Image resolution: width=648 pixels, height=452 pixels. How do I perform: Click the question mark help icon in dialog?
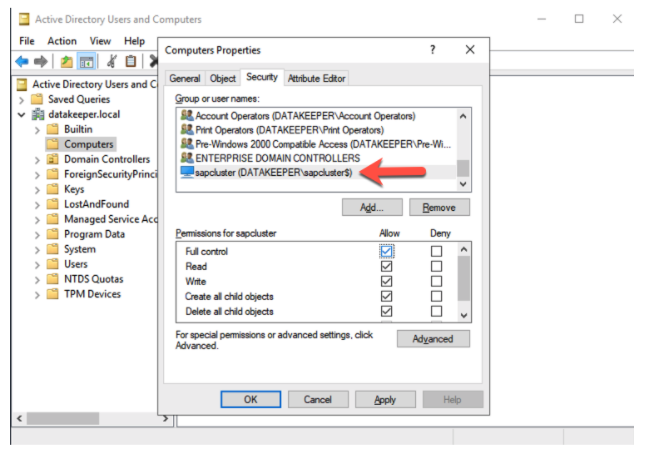pyautogui.click(x=432, y=50)
